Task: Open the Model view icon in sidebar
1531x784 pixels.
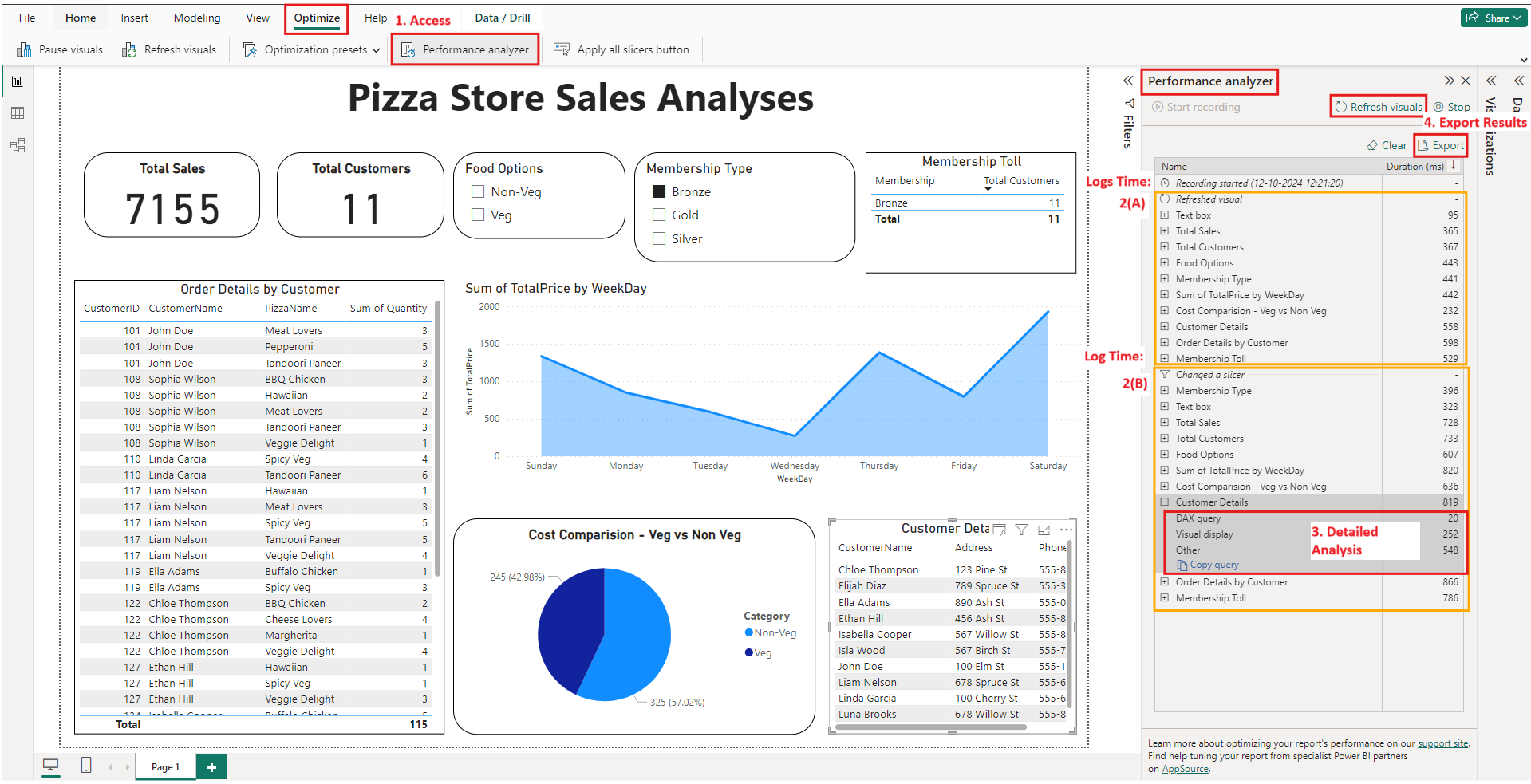Action: click(18, 145)
